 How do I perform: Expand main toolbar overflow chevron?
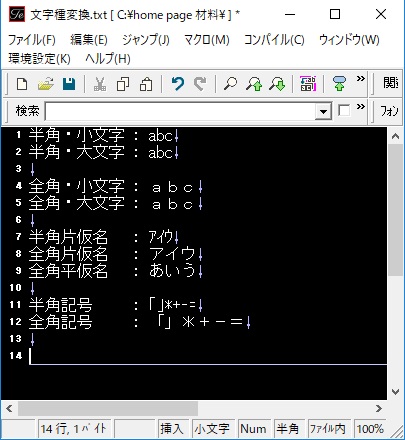pos(361,79)
